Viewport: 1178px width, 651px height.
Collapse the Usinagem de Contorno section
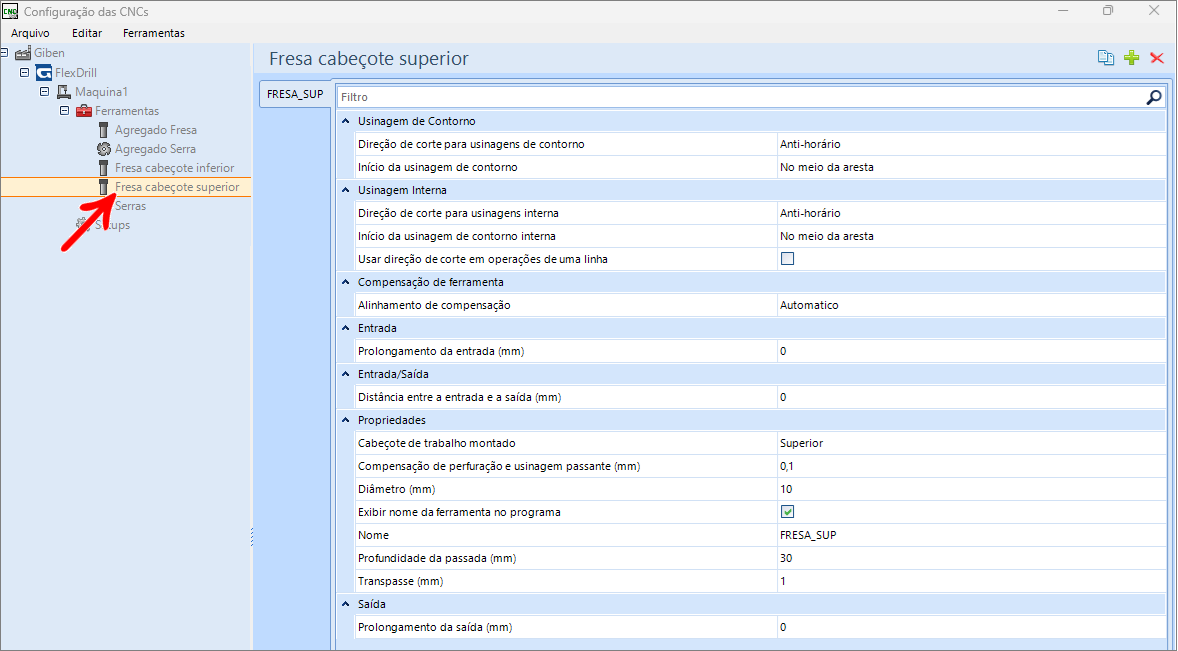pyautogui.click(x=345, y=121)
